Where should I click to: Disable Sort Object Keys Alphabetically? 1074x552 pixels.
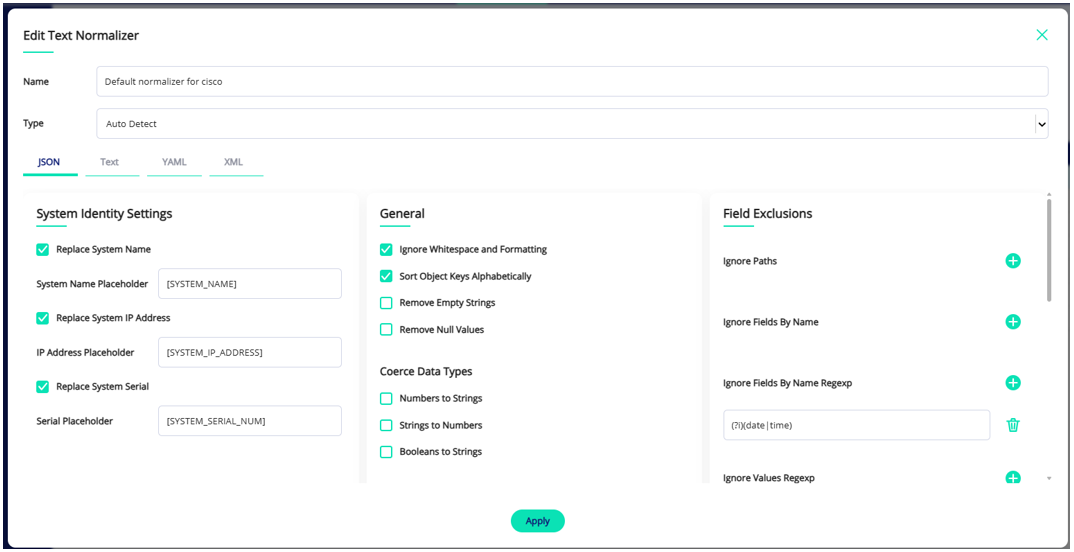coord(386,277)
